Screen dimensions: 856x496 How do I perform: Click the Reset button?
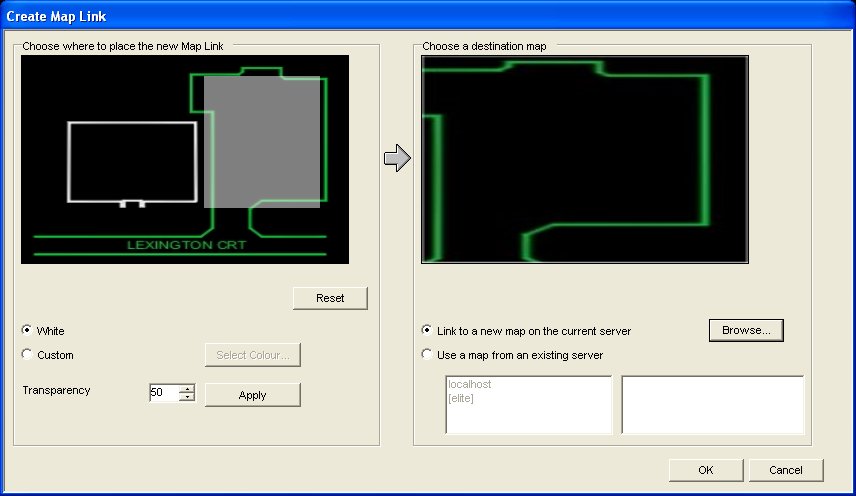[x=330, y=298]
